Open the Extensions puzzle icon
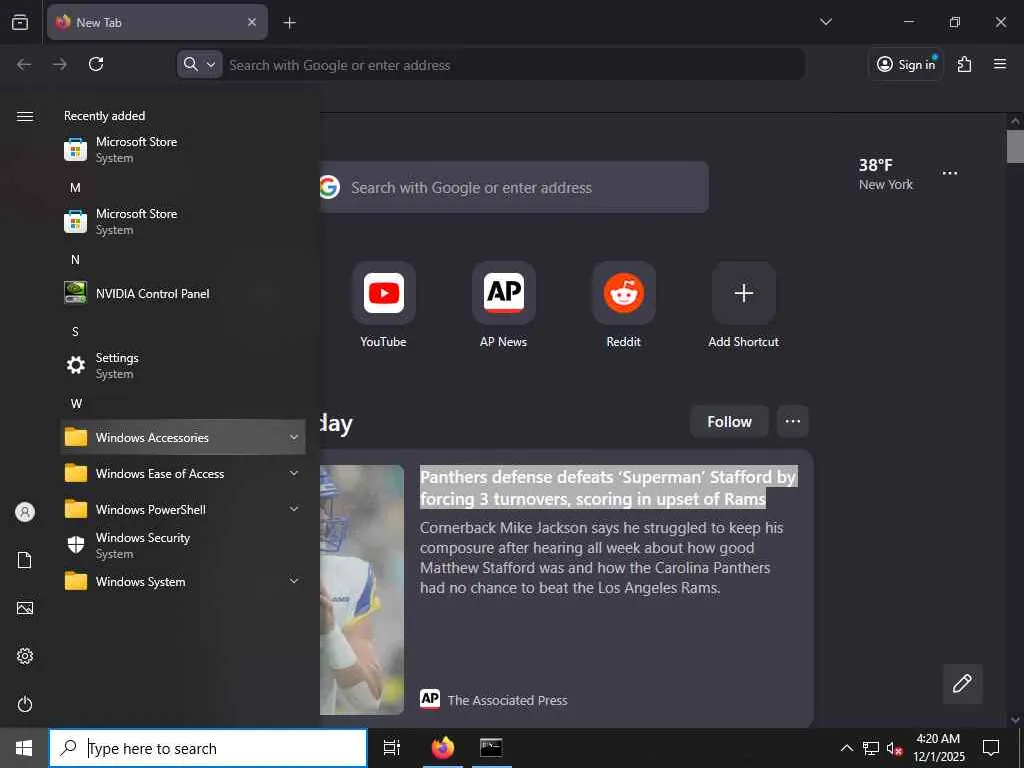The width and height of the screenshot is (1024, 768). (x=964, y=64)
